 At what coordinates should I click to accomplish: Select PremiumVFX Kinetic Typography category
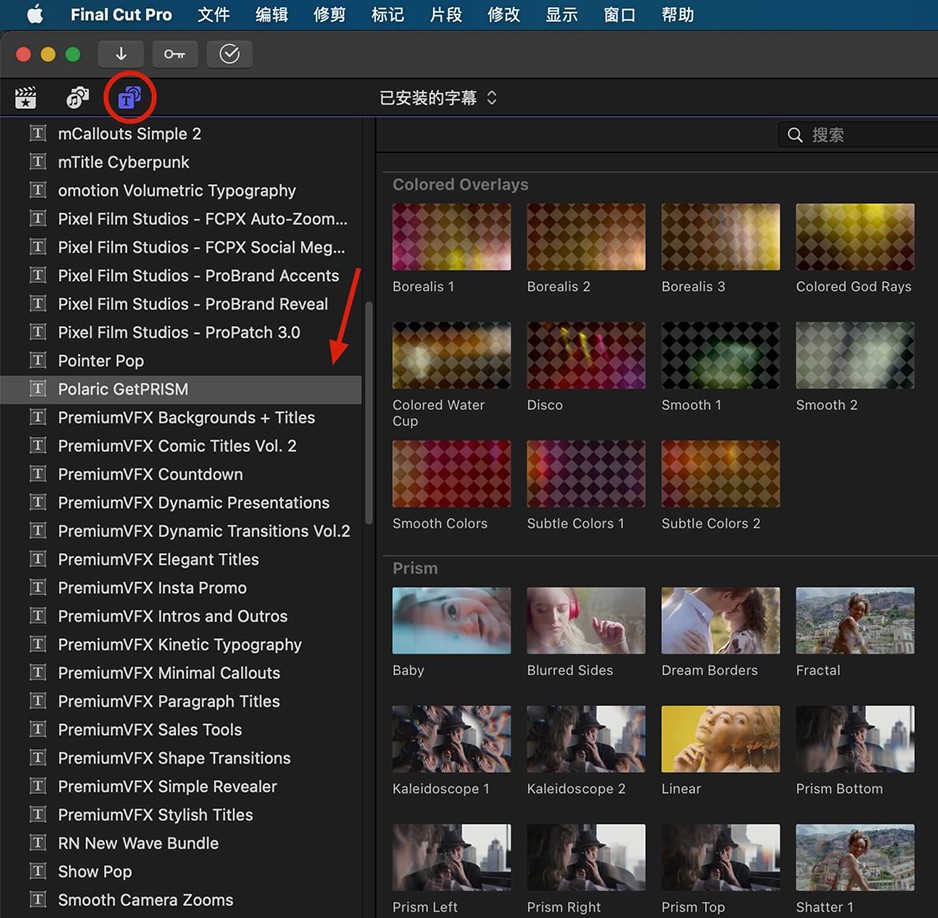[180, 645]
